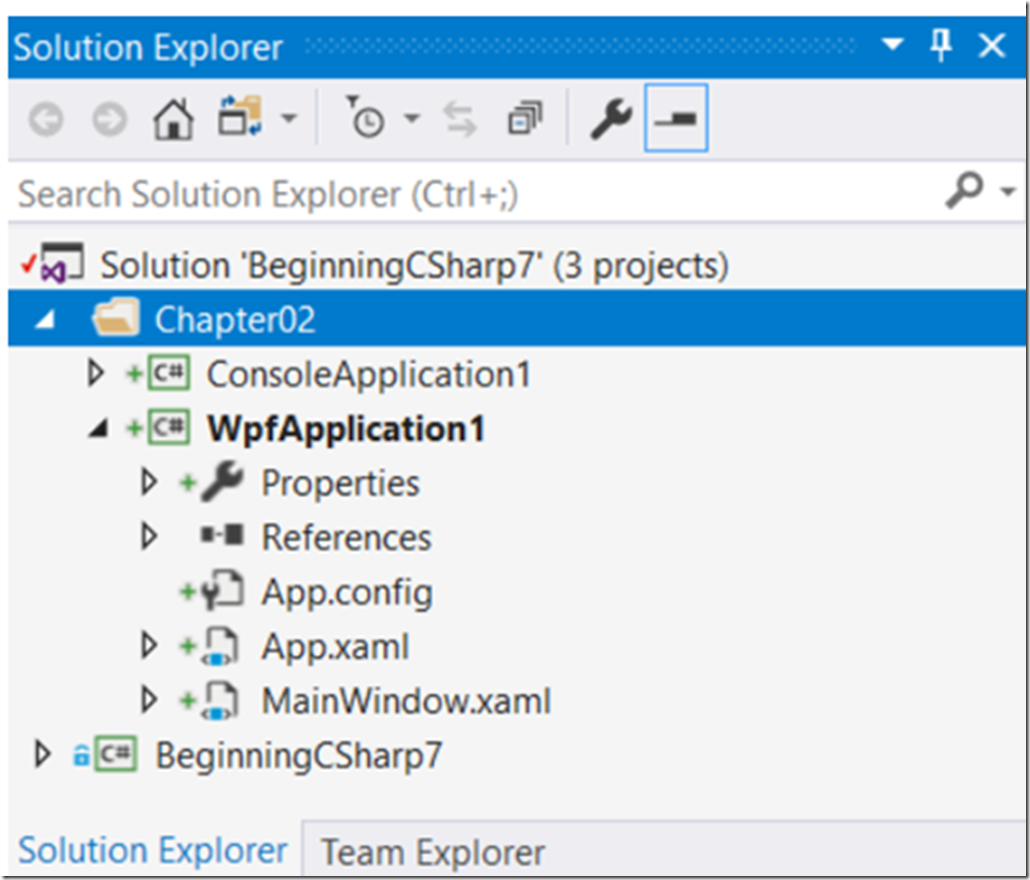Click the Home icon in Solution Explorer toolbar
The width and height of the screenshot is (1030, 880).
pyautogui.click(x=172, y=116)
